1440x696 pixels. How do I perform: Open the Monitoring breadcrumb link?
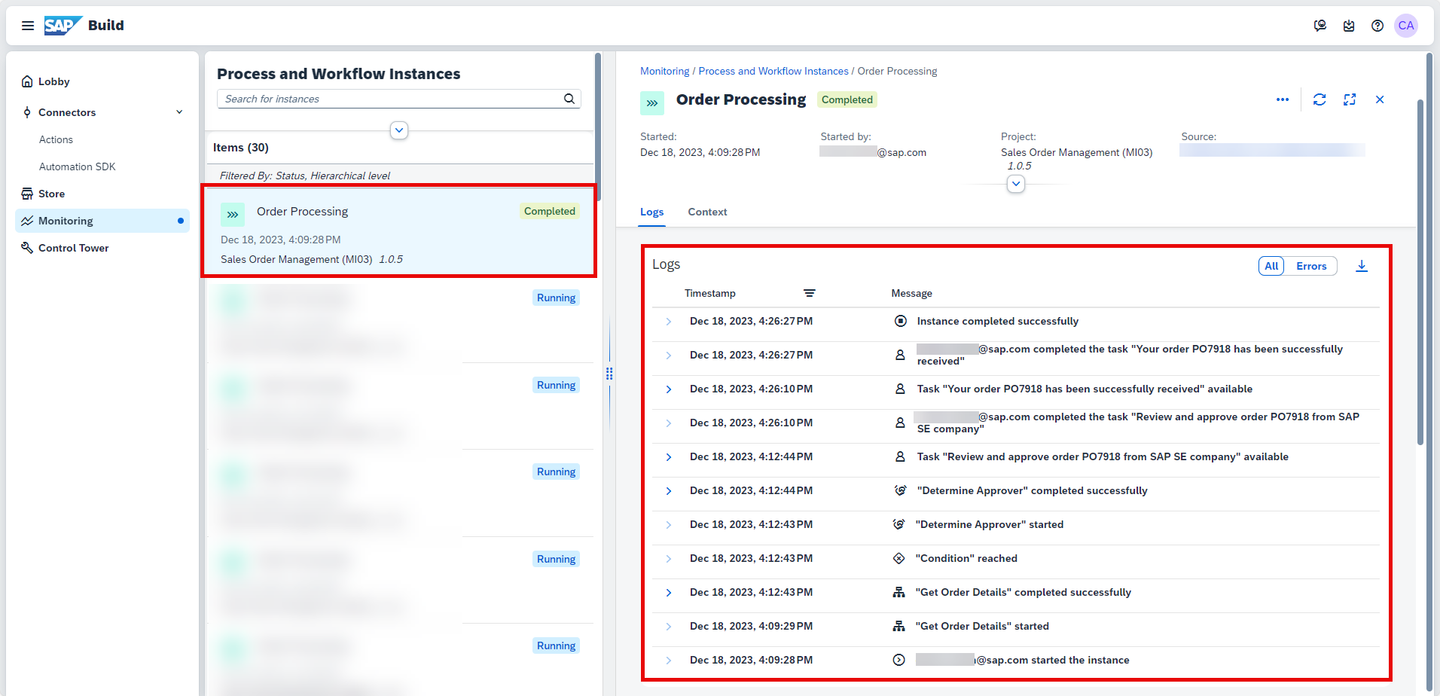pos(664,71)
